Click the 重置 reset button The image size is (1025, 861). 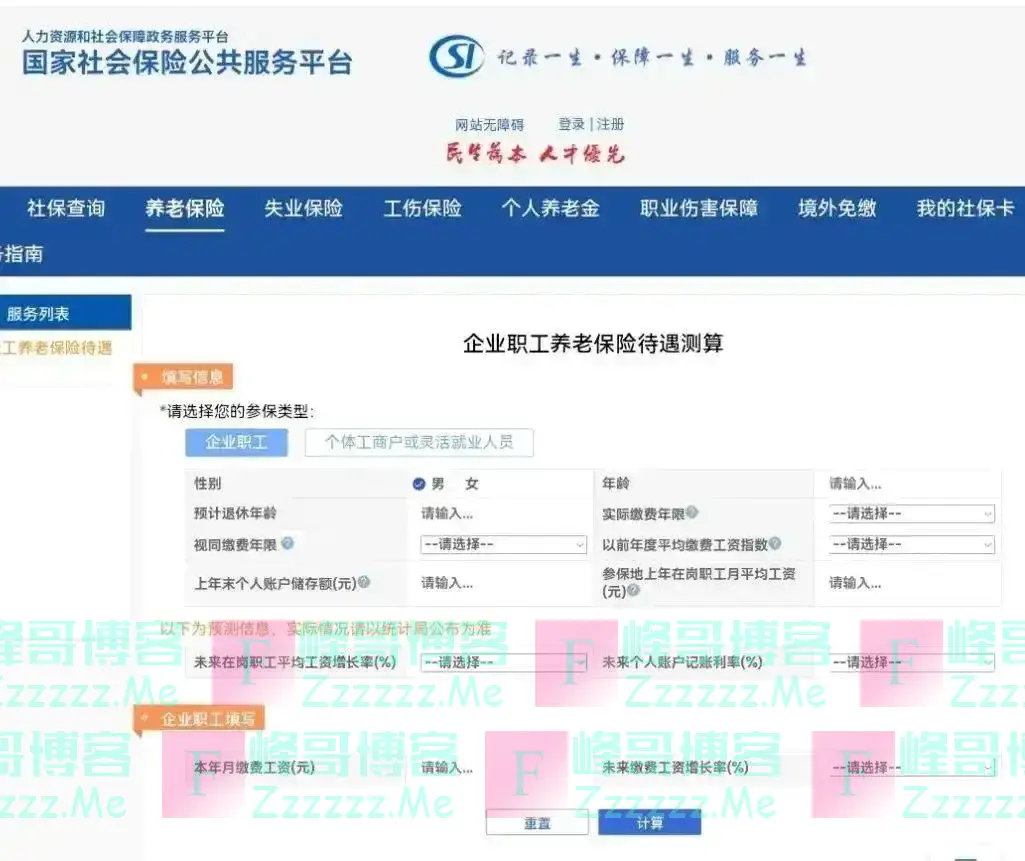click(537, 823)
